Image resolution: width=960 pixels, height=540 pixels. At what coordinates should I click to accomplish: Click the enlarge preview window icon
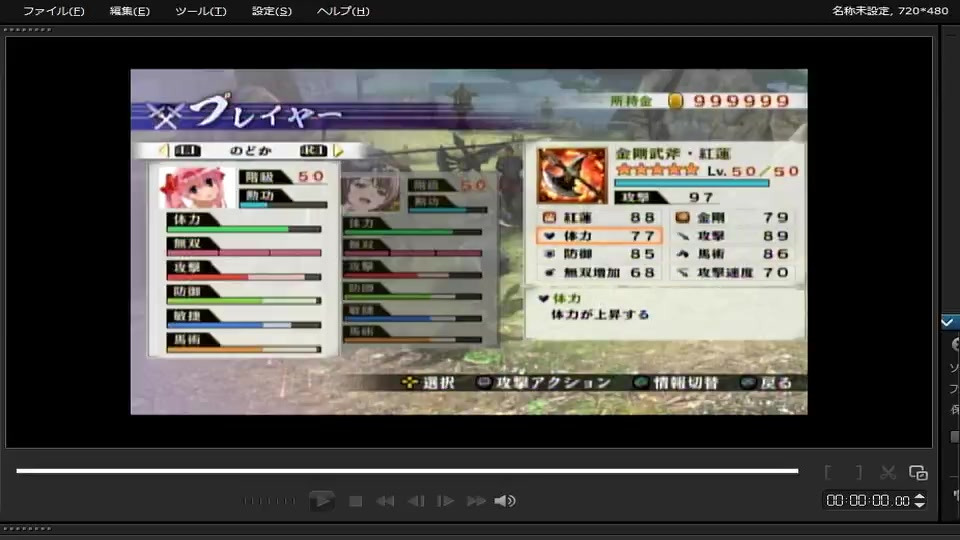tap(918, 472)
